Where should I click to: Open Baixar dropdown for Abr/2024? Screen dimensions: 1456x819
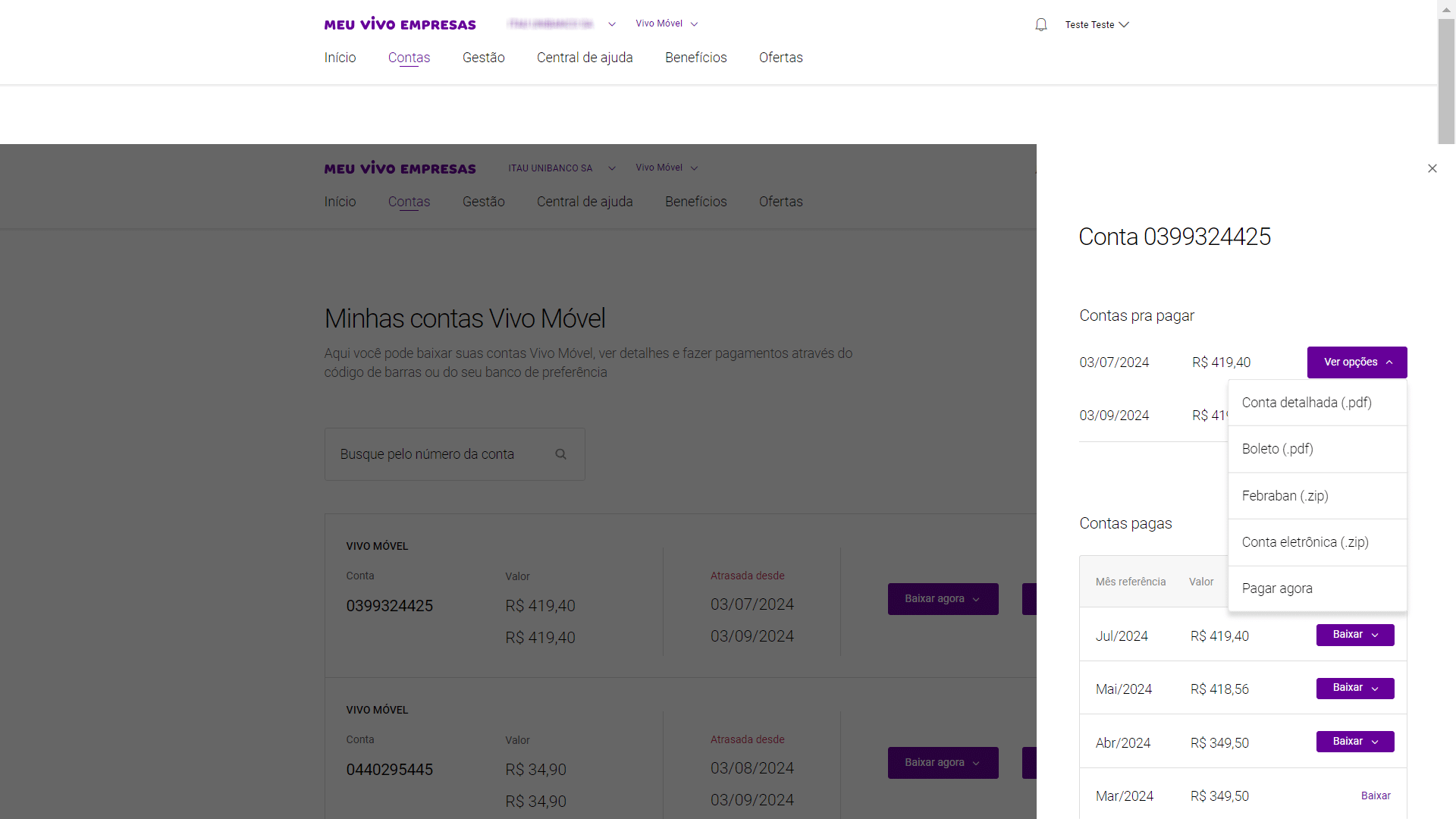(1355, 742)
